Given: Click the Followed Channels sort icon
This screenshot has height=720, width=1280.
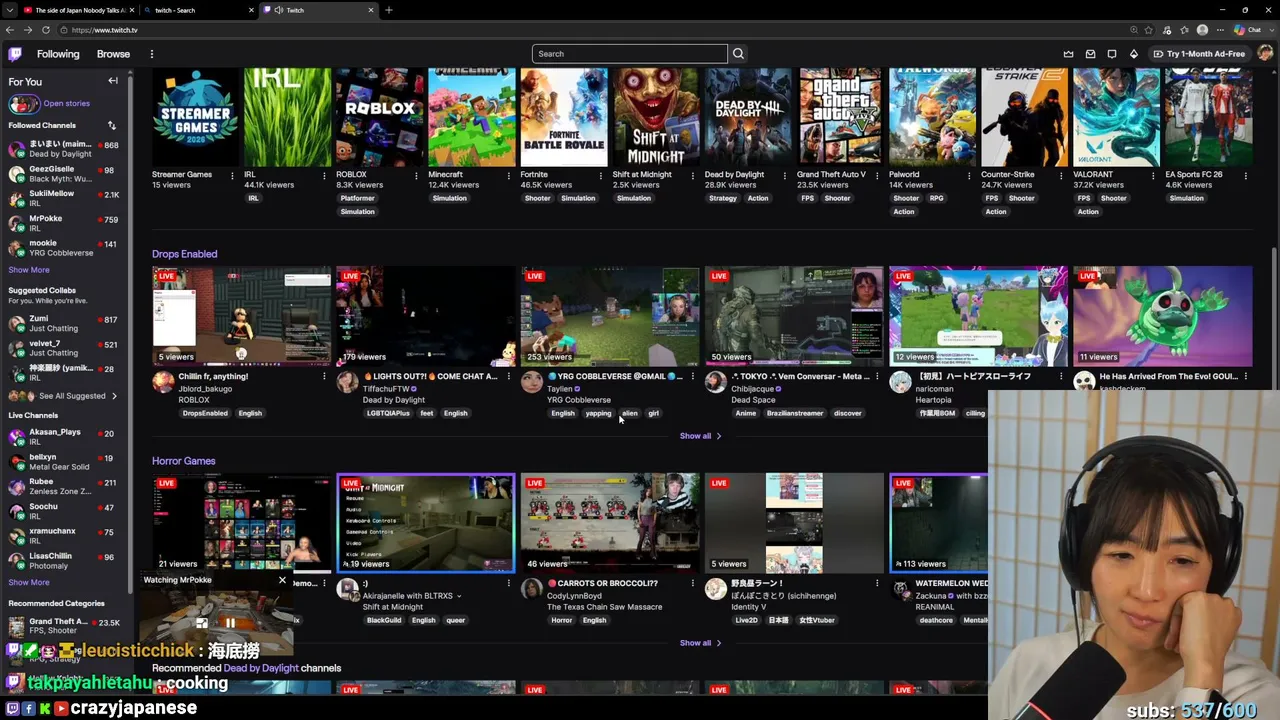Looking at the screenshot, I should coord(112,126).
